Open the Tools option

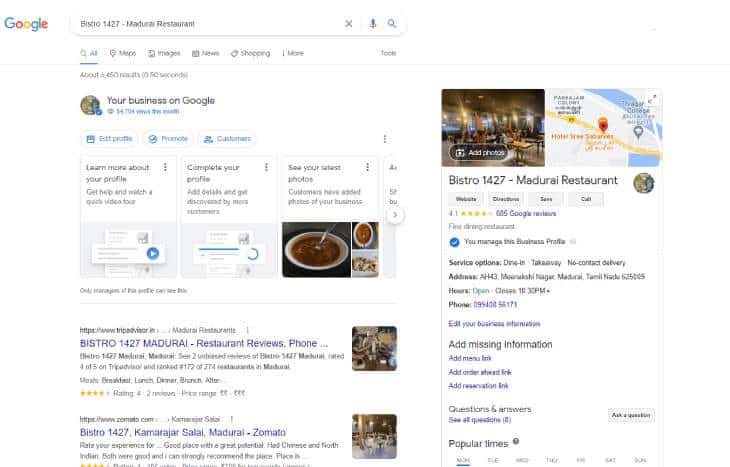click(x=388, y=53)
